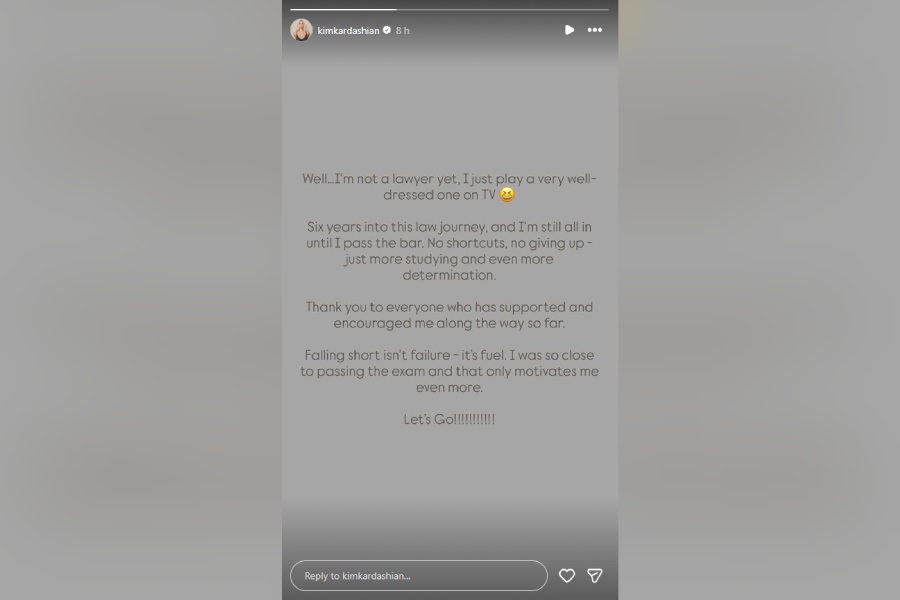Share the story via paper plane icon
Image resolution: width=900 pixels, height=600 pixels.
pyautogui.click(x=595, y=575)
